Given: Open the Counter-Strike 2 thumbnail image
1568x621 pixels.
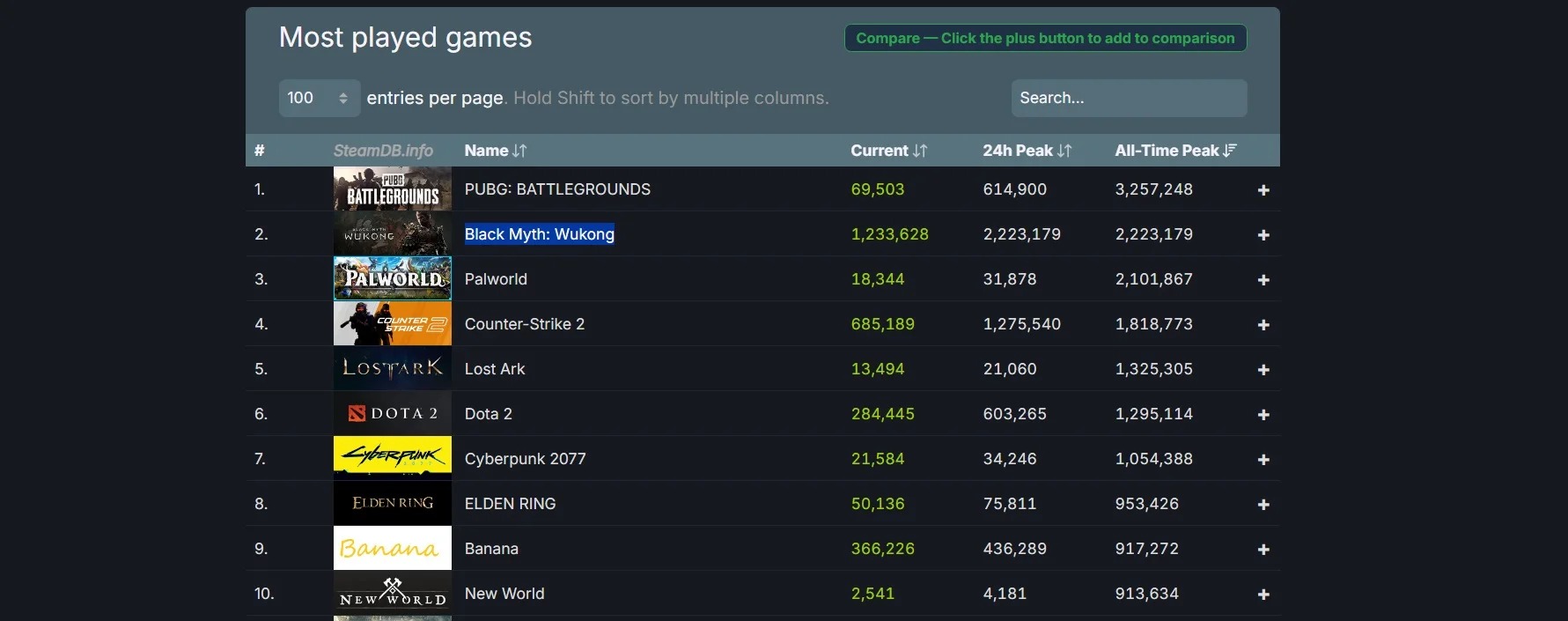Looking at the screenshot, I should pyautogui.click(x=393, y=323).
